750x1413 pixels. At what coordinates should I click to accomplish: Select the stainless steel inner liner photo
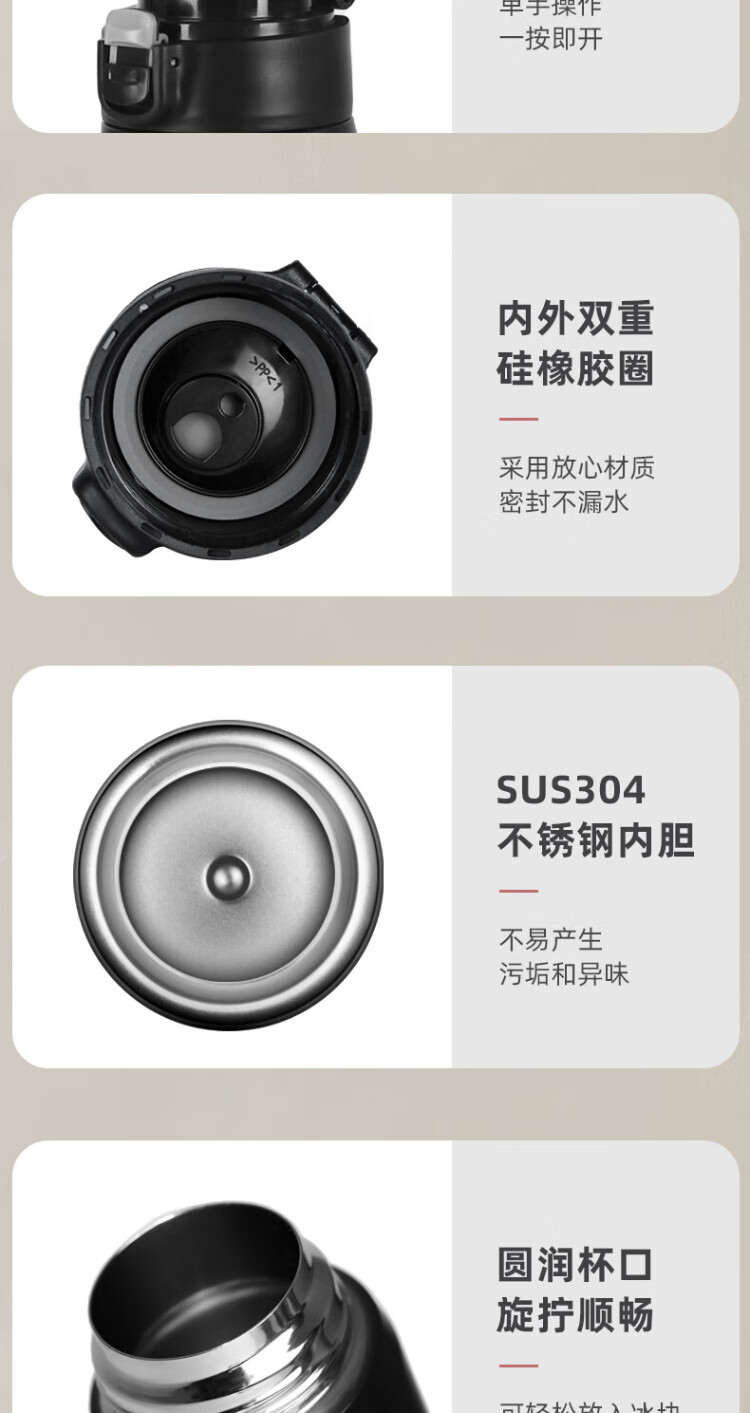(x=228, y=875)
